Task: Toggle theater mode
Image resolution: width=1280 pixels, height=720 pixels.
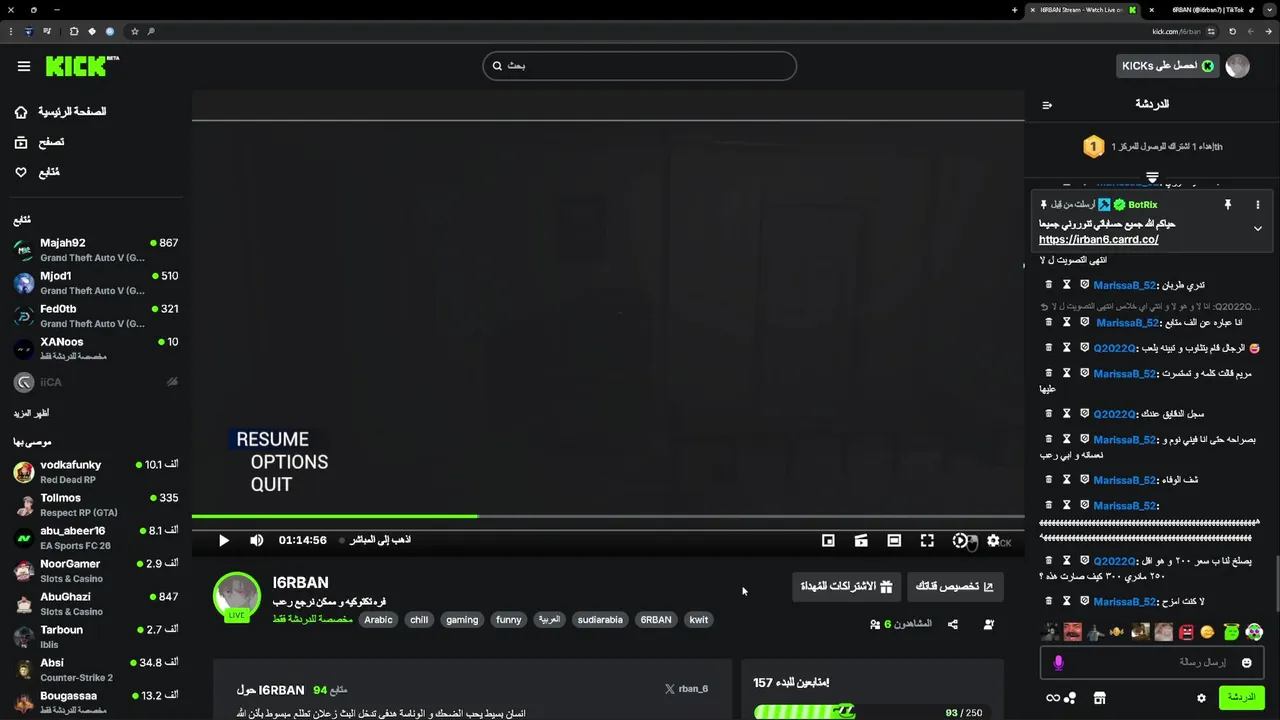Action: pyautogui.click(x=894, y=540)
